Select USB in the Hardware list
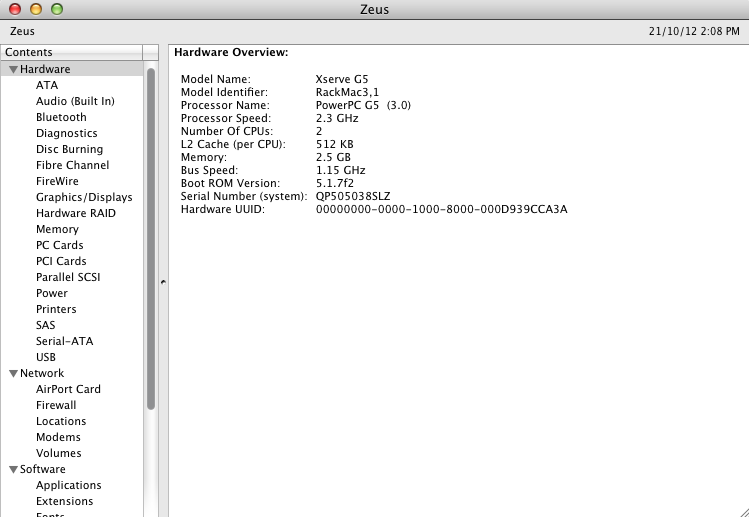Image resolution: width=749 pixels, height=517 pixels. (x=45, y=357)
